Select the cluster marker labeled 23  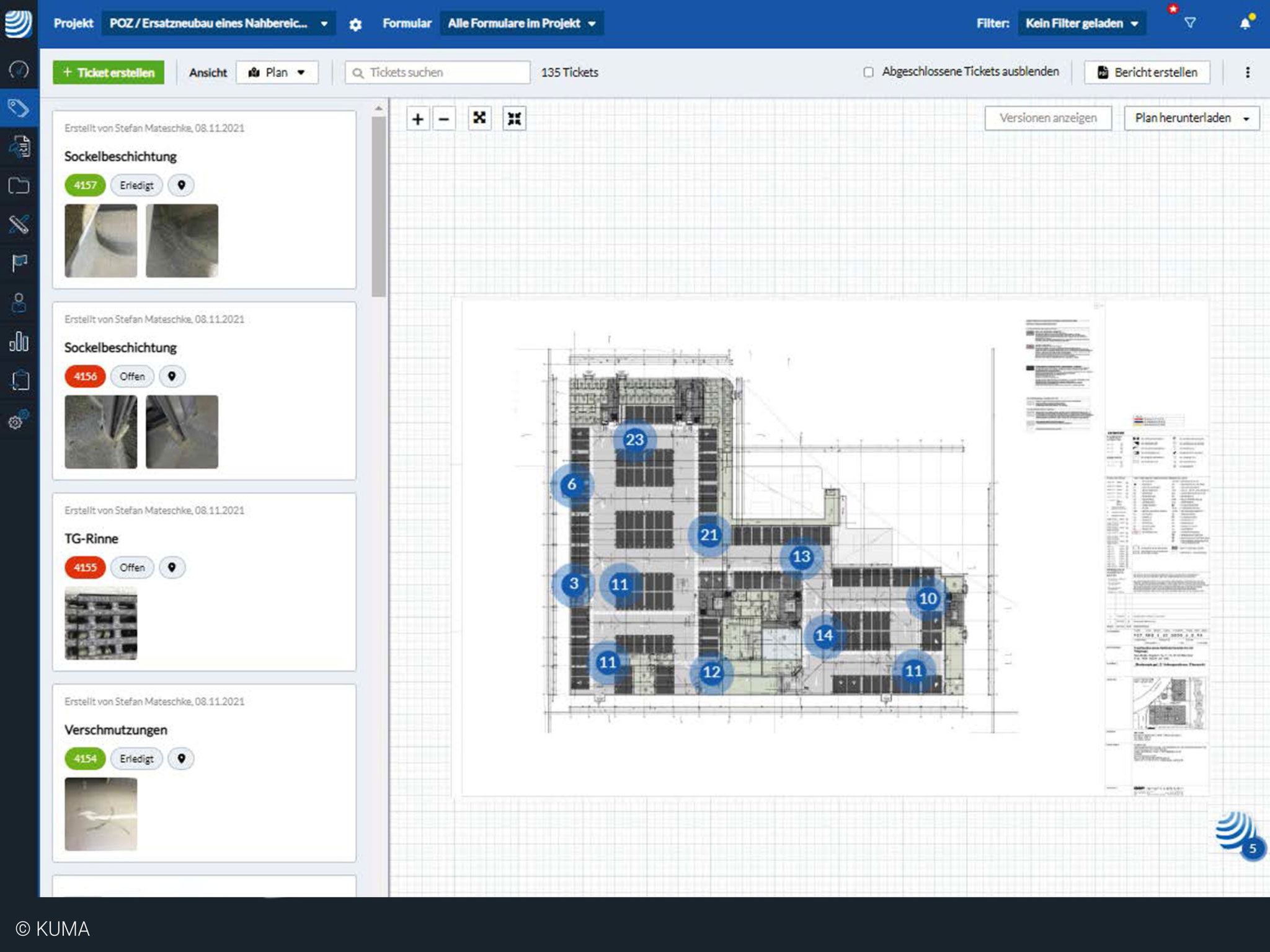point(634,439)
